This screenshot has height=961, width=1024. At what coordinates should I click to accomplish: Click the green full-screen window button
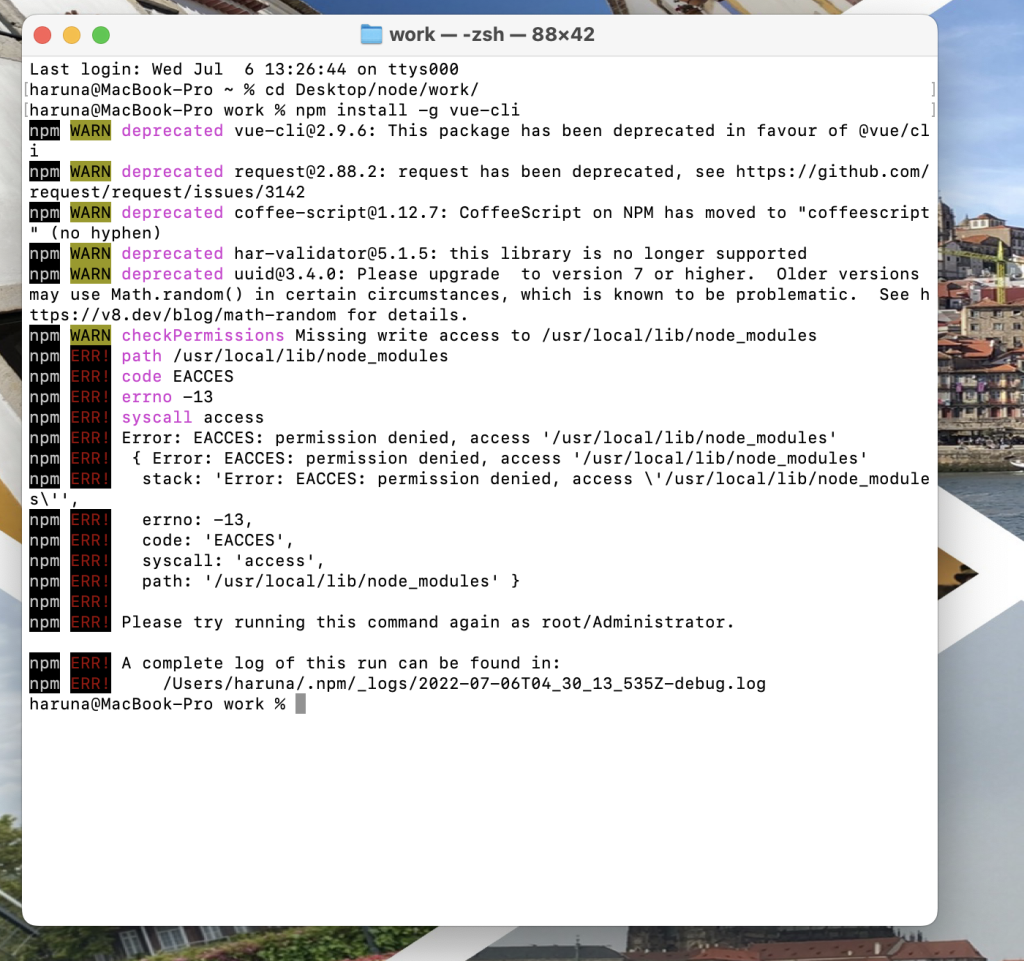click(x=100, y=35)
